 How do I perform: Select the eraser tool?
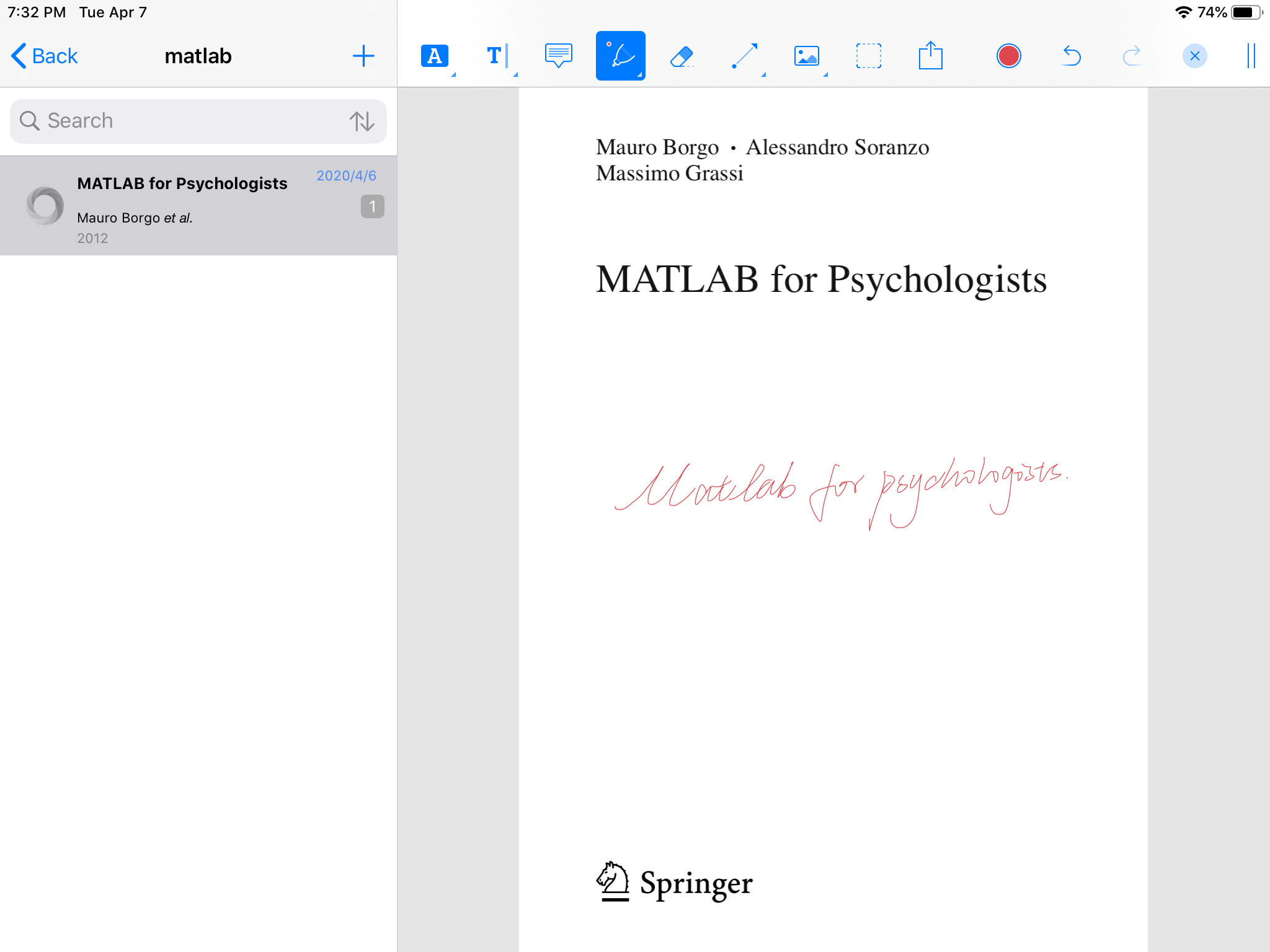(682, 56)
